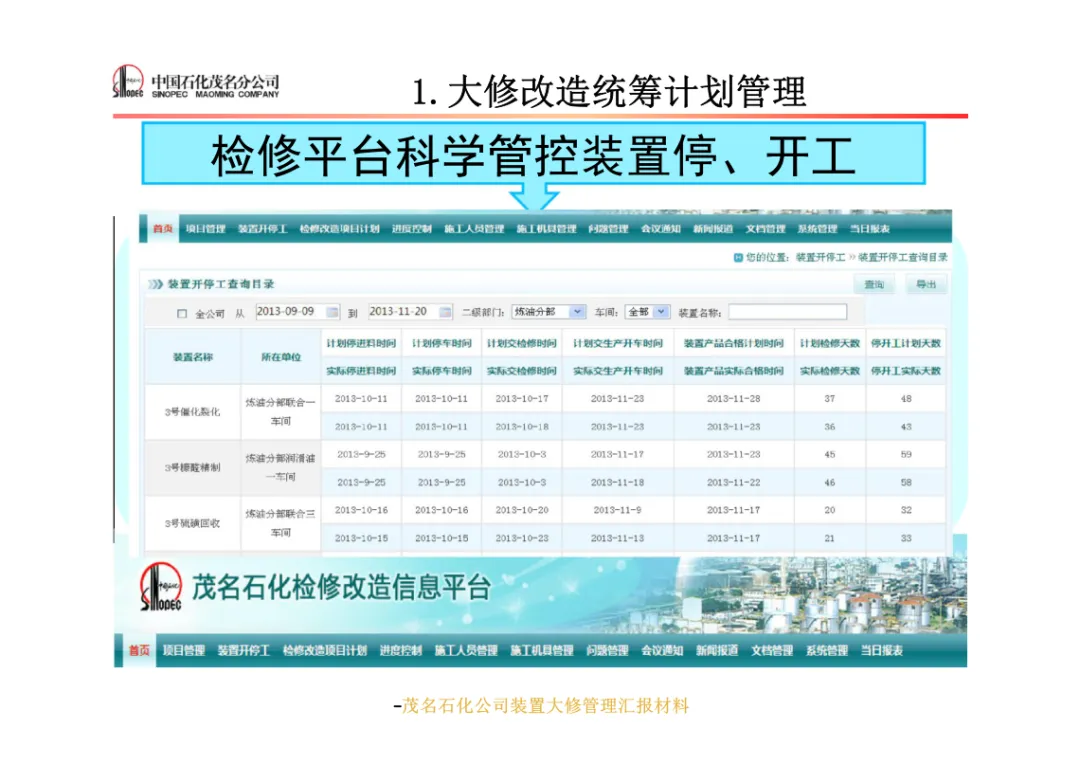Click the 装置名称 text input field
Image resolution: width=1080 pixels, height=765 pixels.
pos(788,312)
